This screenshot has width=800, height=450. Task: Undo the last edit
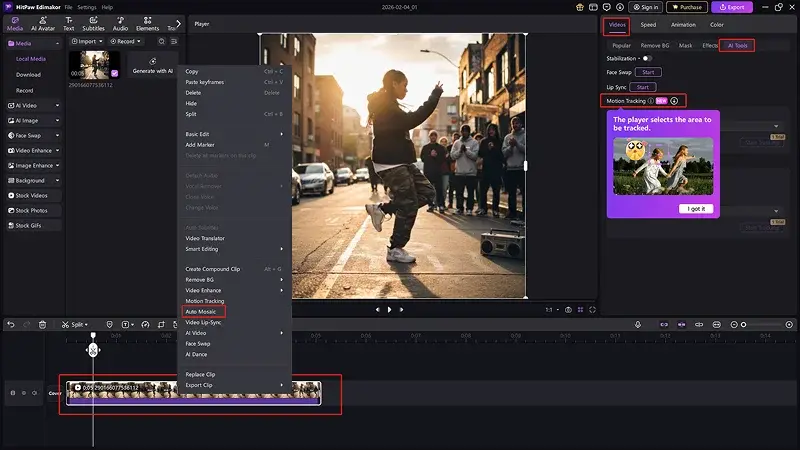11,324
